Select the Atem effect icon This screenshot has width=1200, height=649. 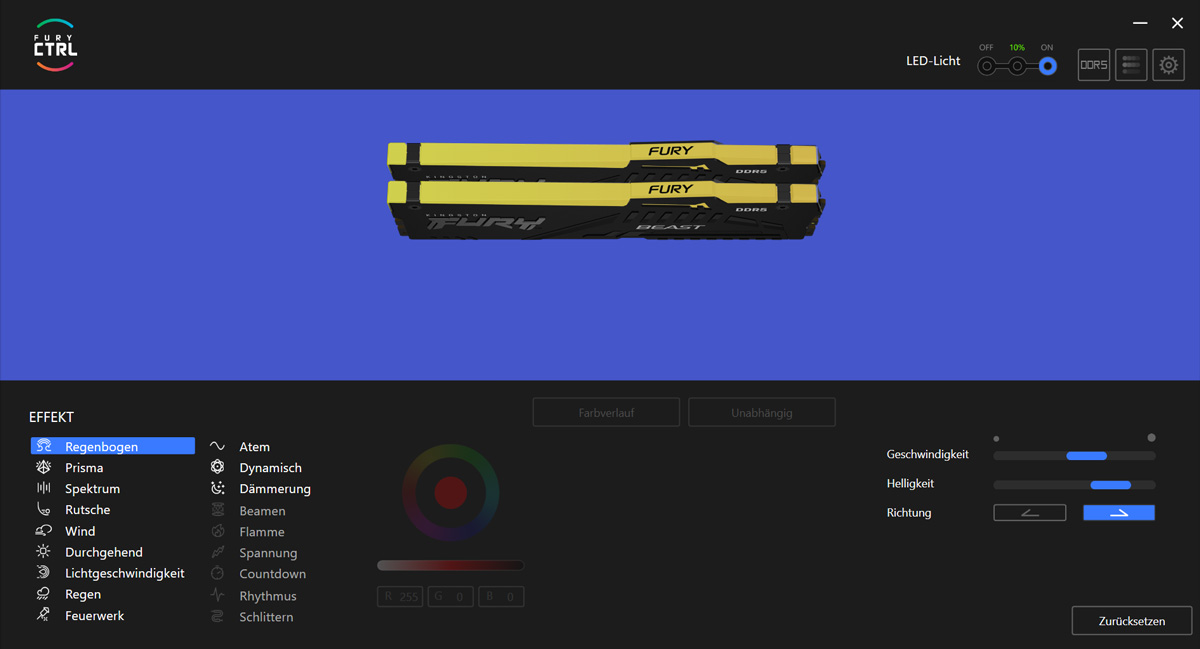217,447
